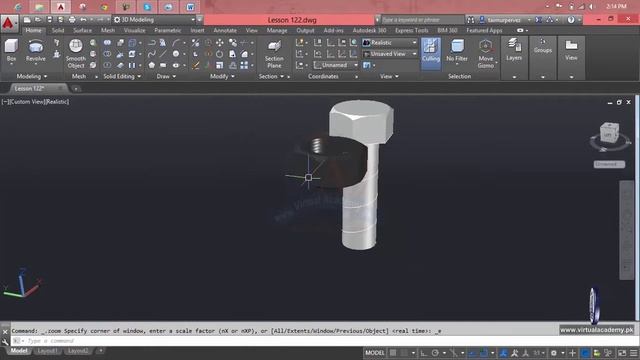Open the 3D Modeling workspace dropdown

pos(154,20)
